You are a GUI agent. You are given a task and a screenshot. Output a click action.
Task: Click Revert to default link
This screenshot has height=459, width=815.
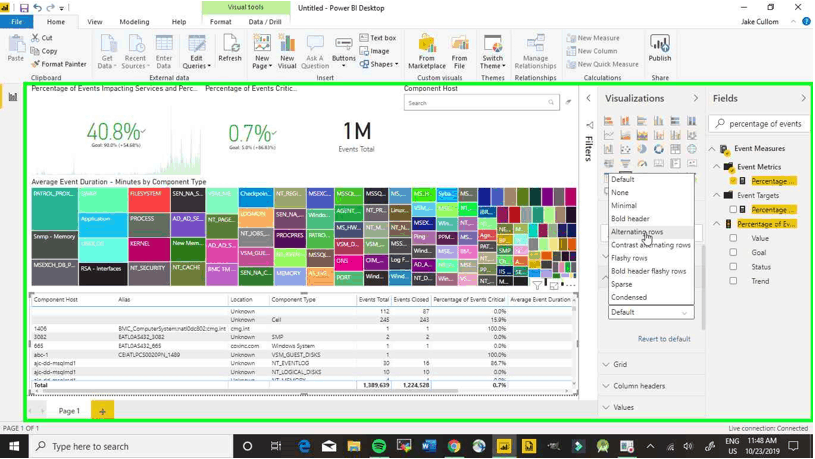click(664, 339)
